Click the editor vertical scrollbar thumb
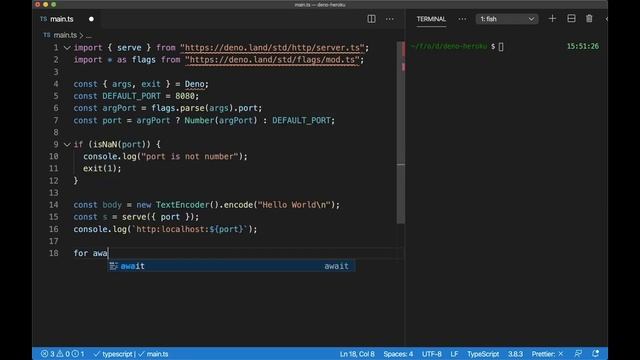The image size is (640, 360). pos(401,133)
